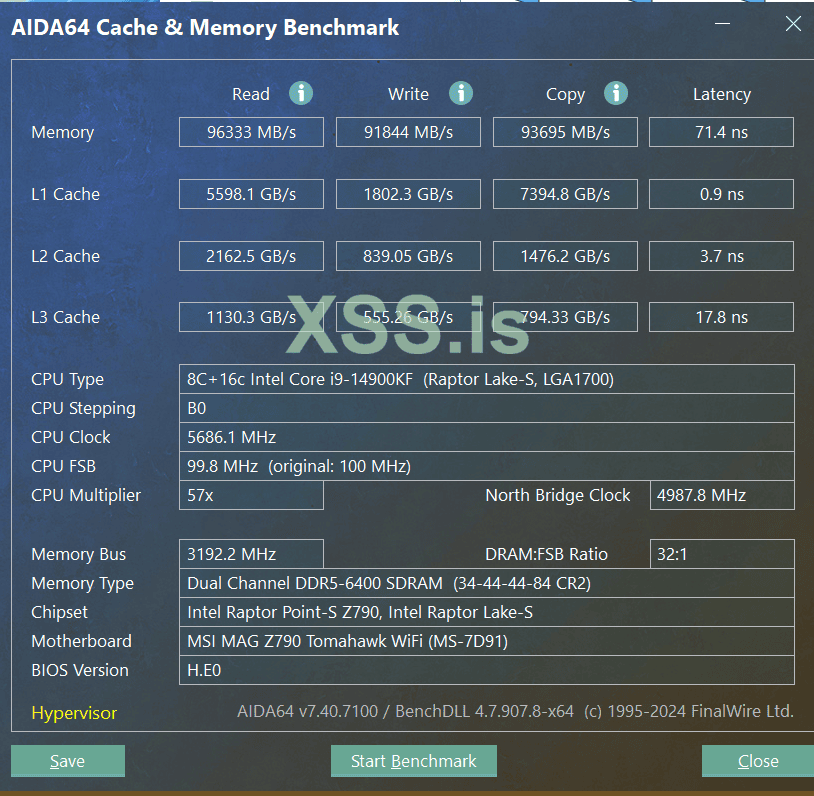
Task: Click the Copy column header label
Action: coord(565,95)
